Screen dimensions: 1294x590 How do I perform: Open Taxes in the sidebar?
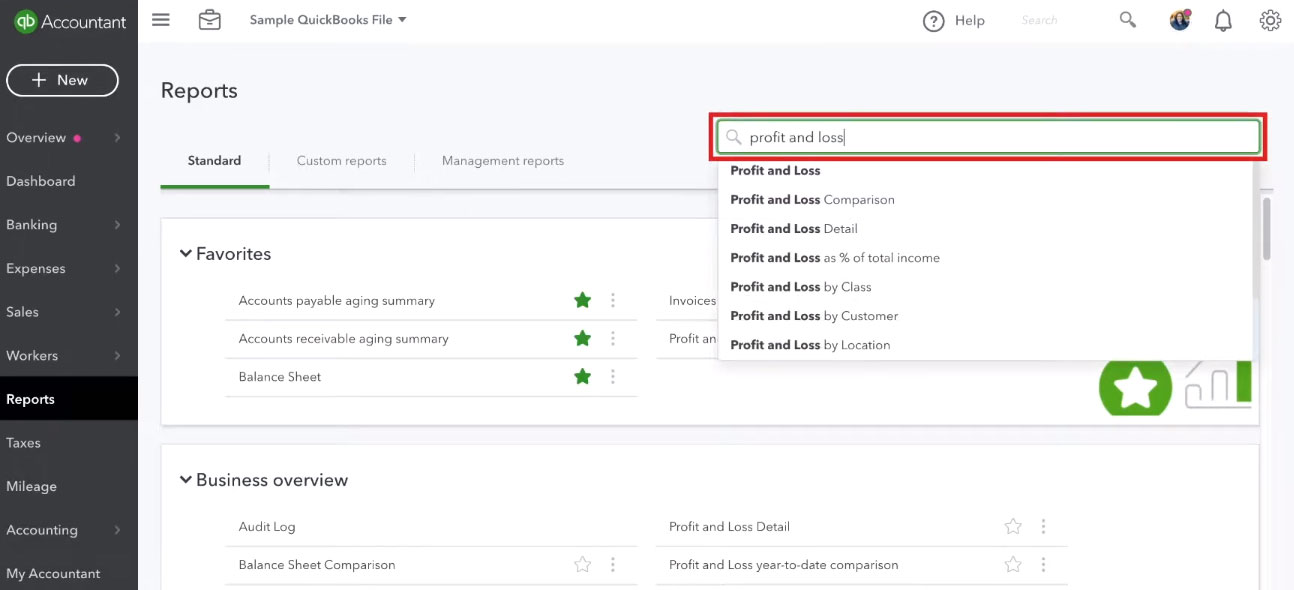click(x=23, y=443)
